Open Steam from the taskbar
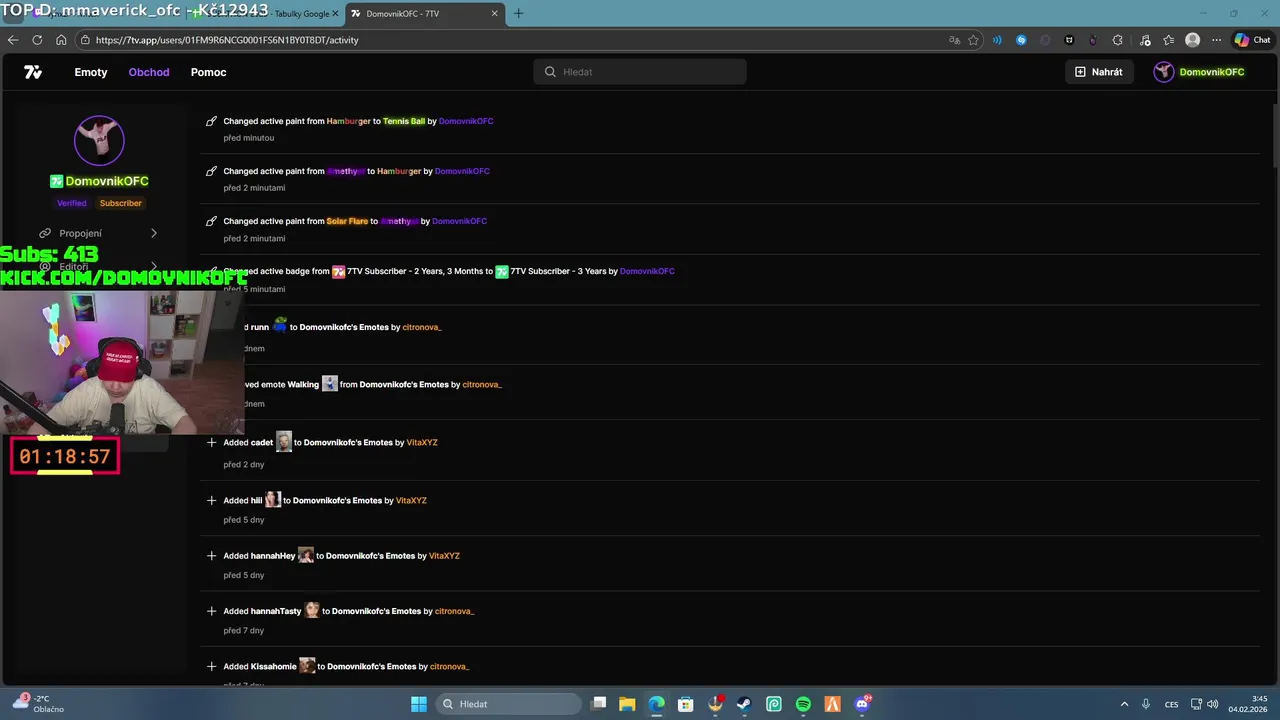The image size is (1280, 720). click(744, 704)
